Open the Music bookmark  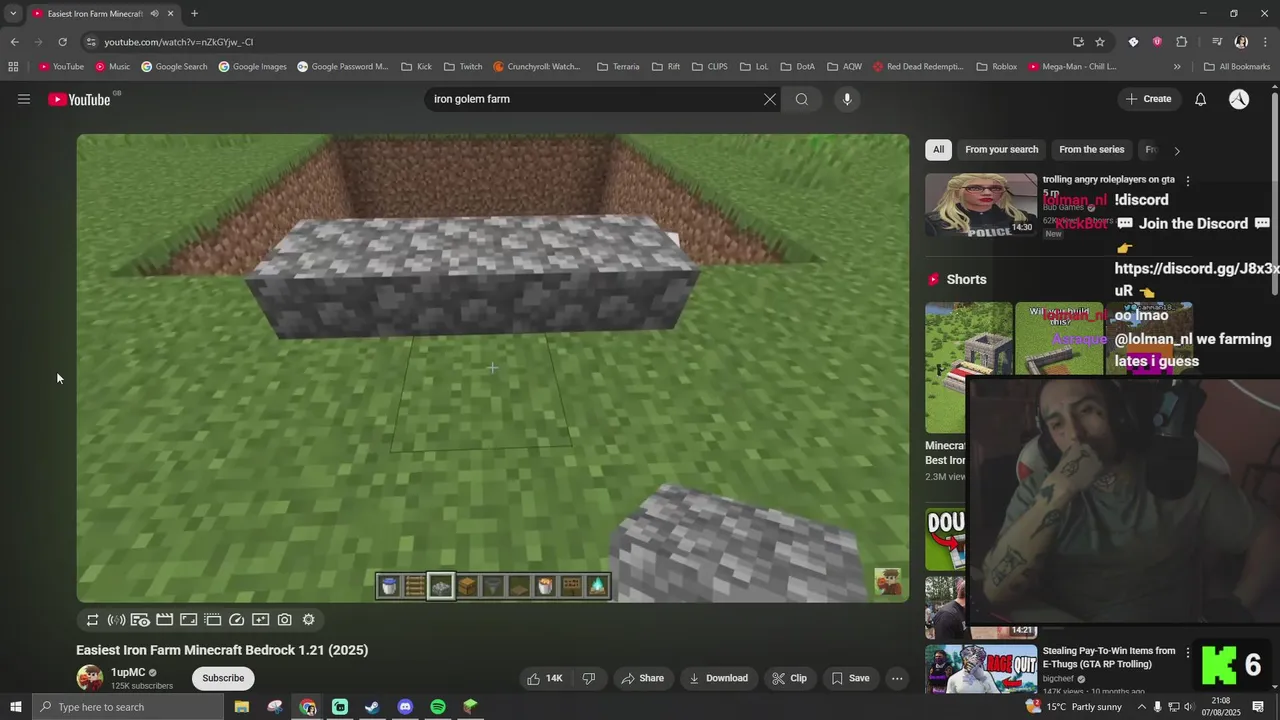pos(113,67)
